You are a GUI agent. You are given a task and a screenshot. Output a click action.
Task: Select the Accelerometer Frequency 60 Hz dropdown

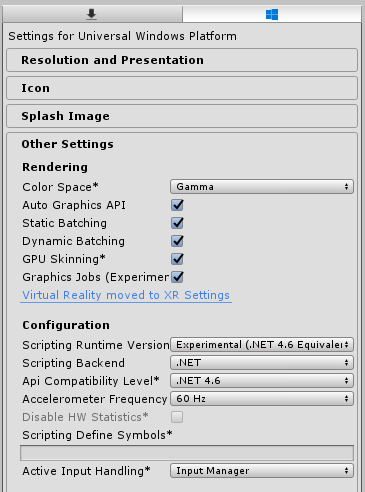pos(262,399)
